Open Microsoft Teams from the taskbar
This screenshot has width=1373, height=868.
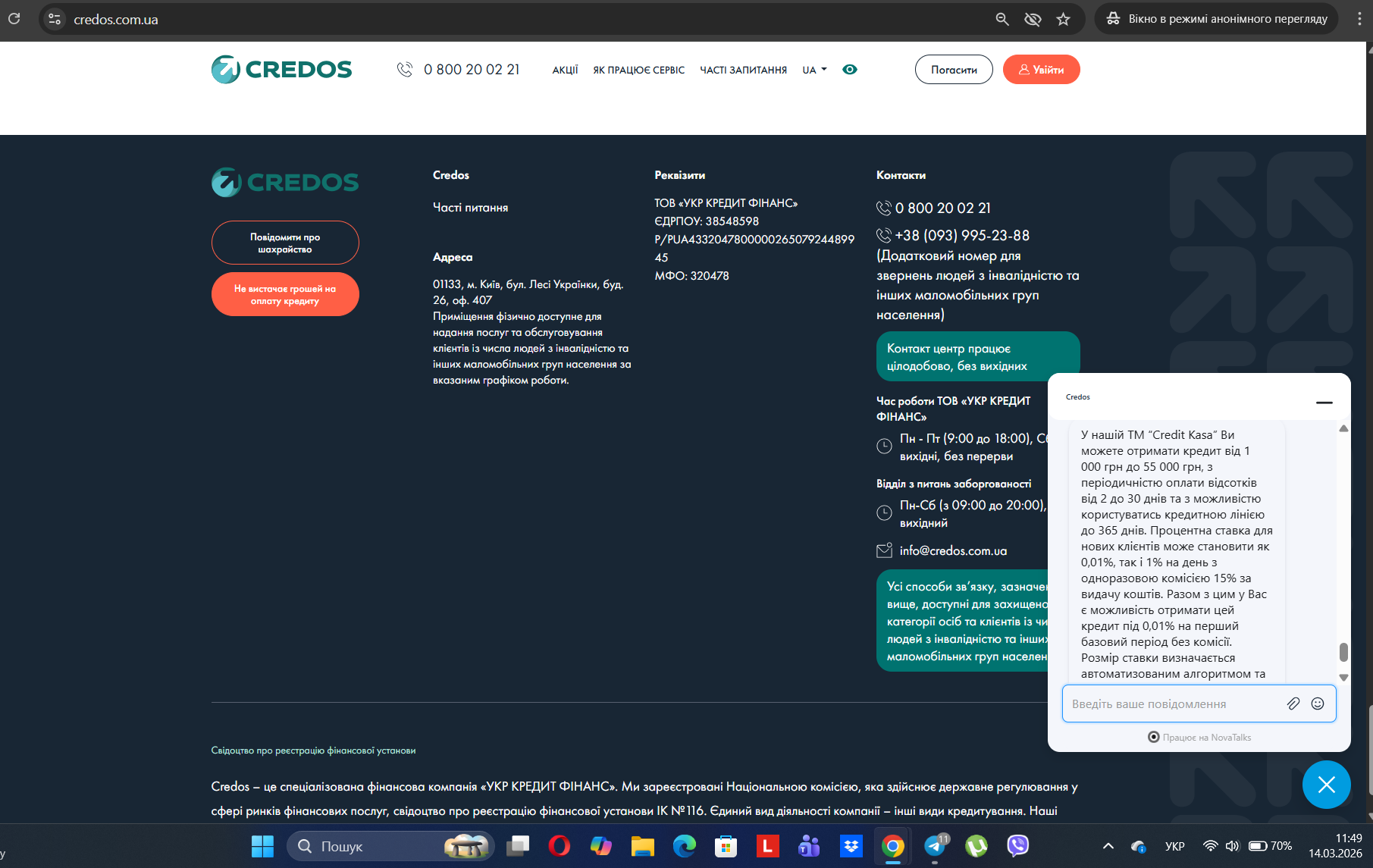point(810,846)
